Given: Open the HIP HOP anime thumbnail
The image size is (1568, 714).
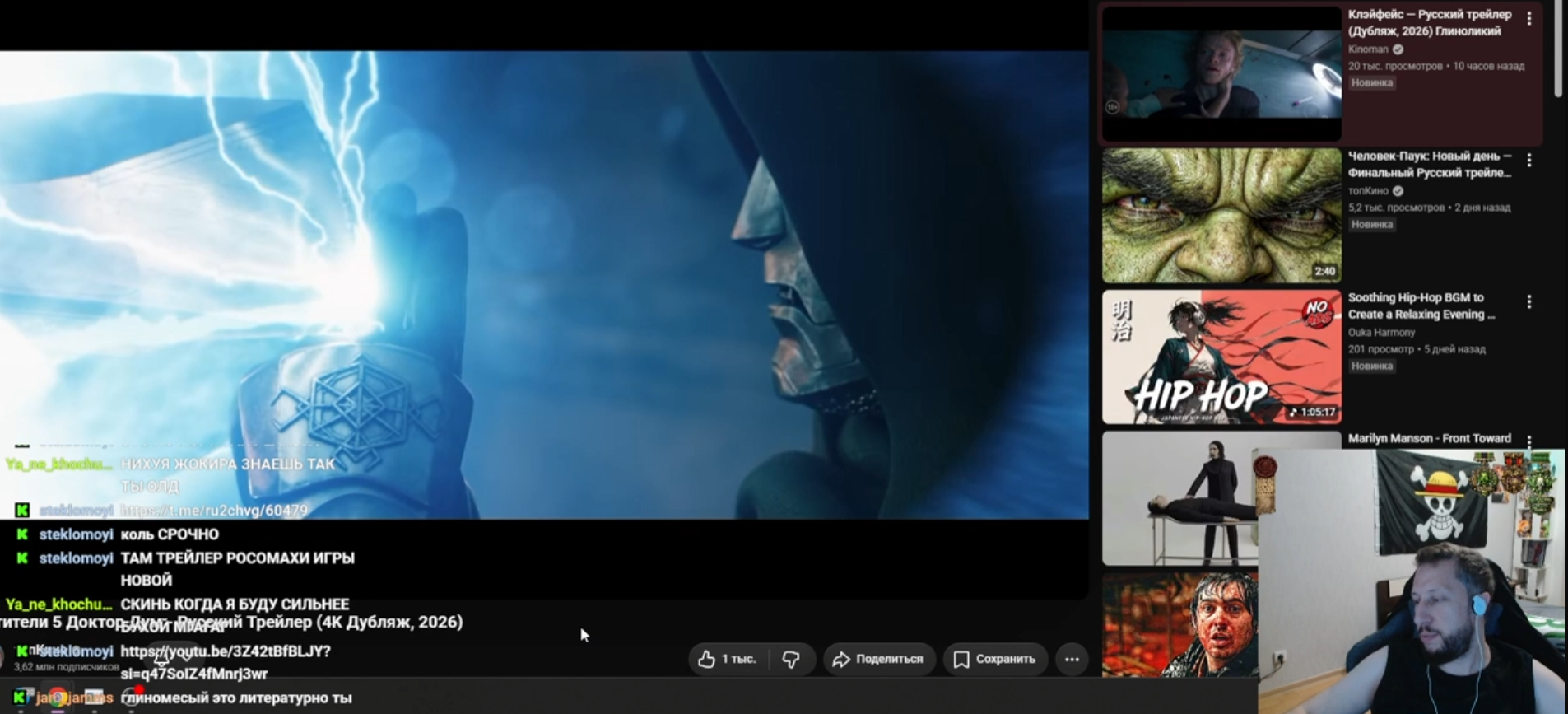Looking at the screenshot, I should (x=1221, y=357).
